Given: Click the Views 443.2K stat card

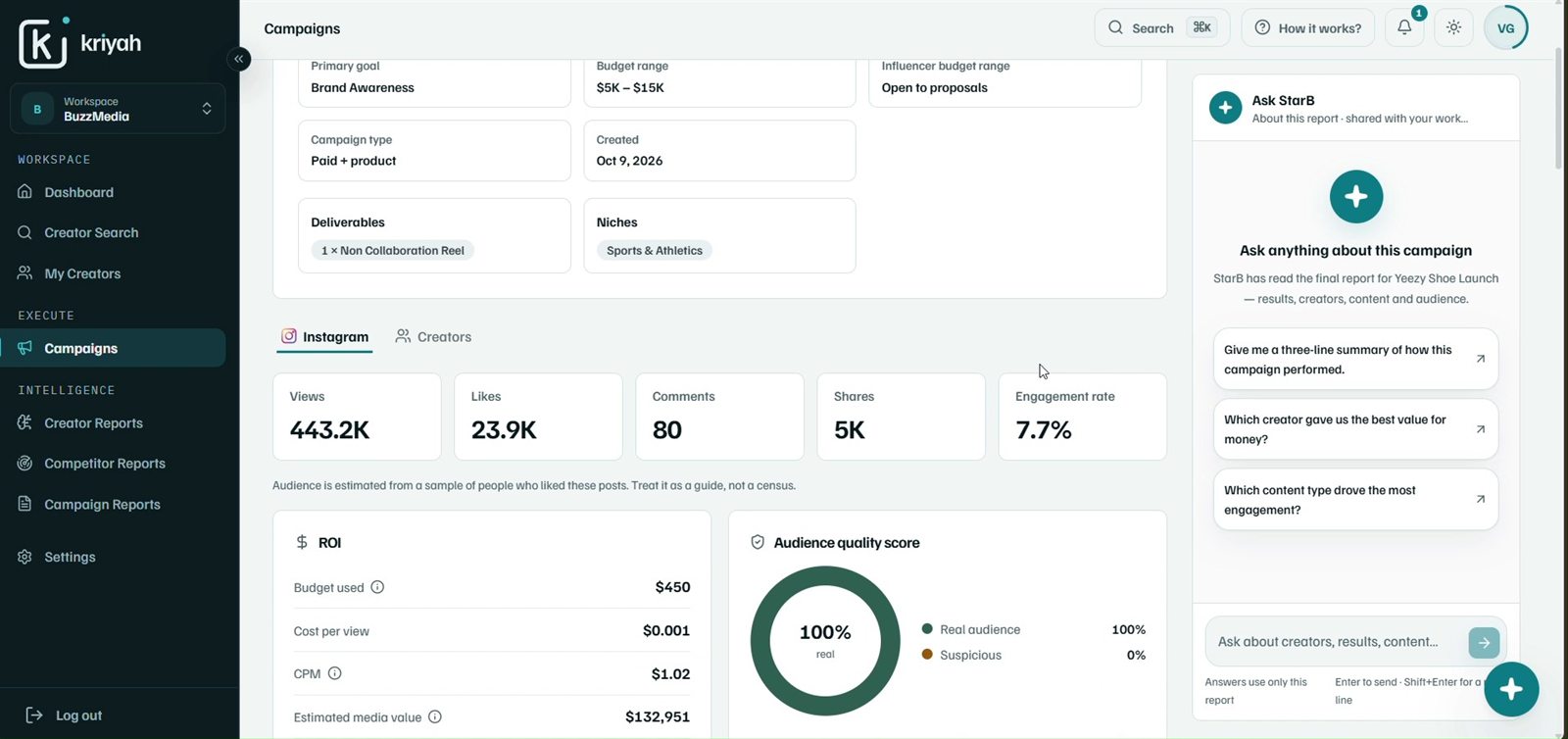Looking at the screenshot, I should click(x=357, y=417).
